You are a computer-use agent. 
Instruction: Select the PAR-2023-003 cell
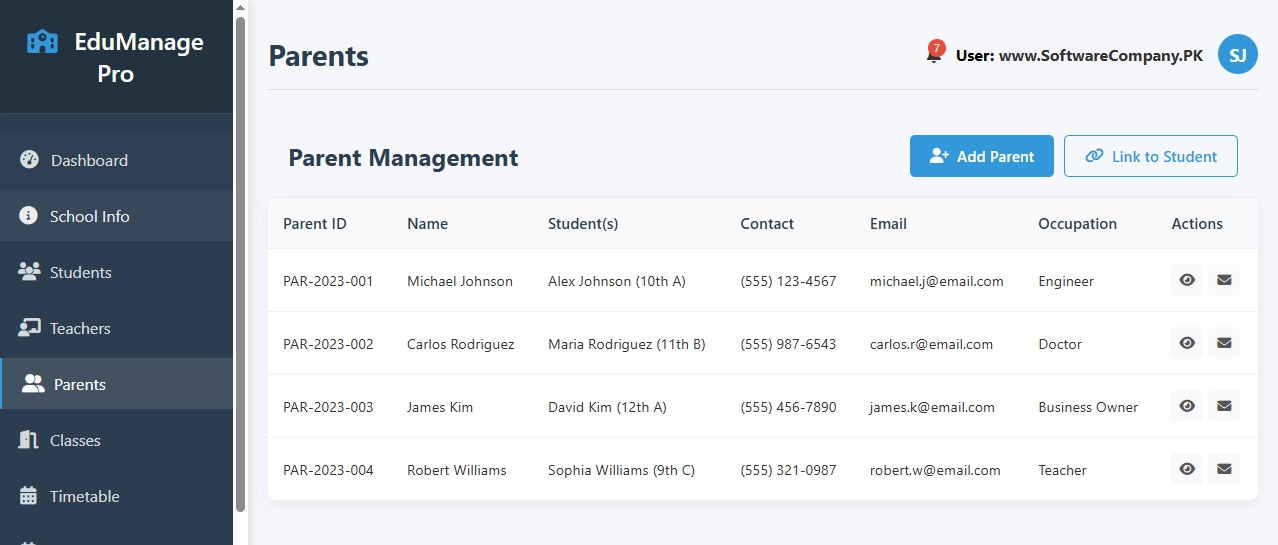[x=328, y=407]
